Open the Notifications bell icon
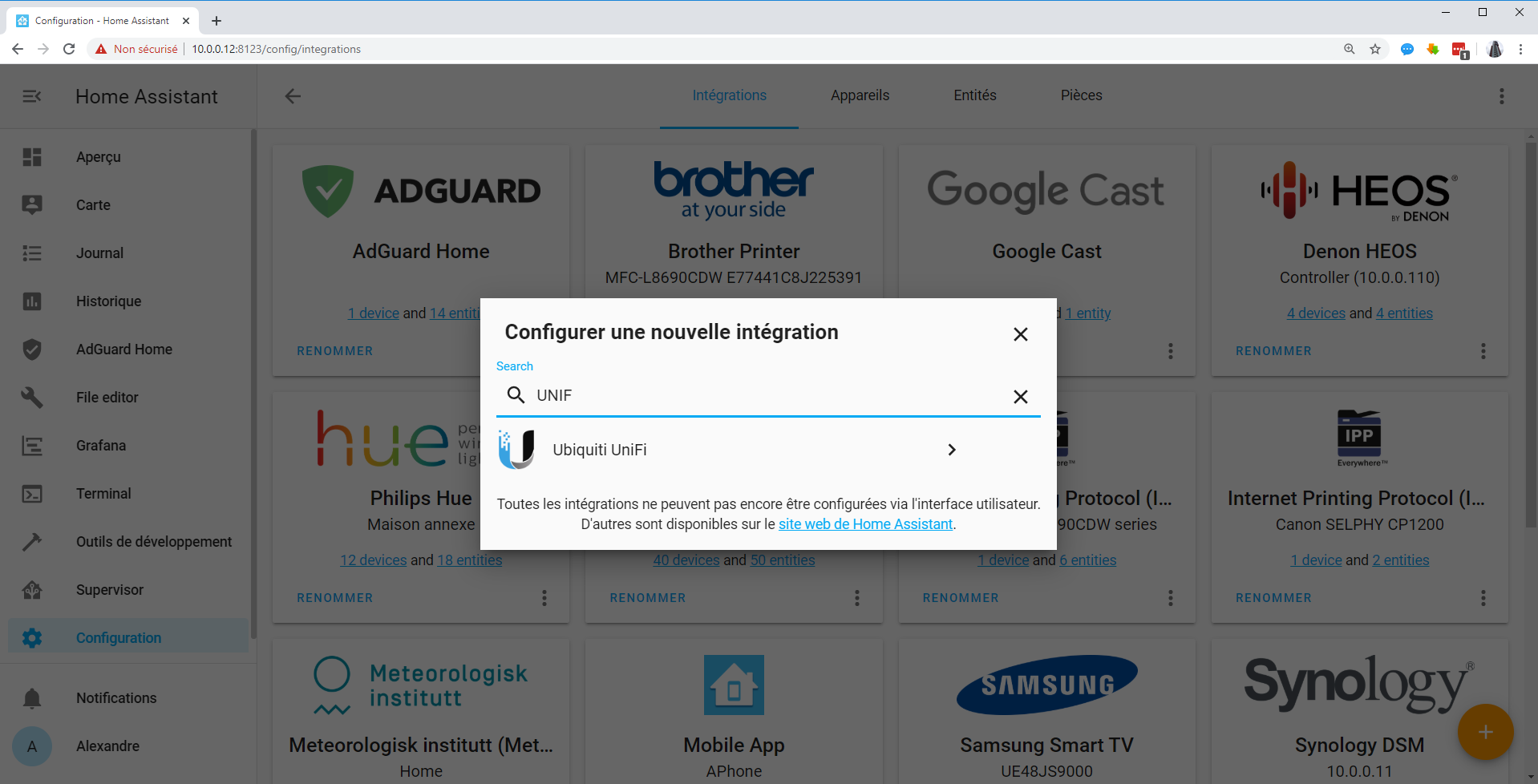The image size is (1538, 784). 32,698
